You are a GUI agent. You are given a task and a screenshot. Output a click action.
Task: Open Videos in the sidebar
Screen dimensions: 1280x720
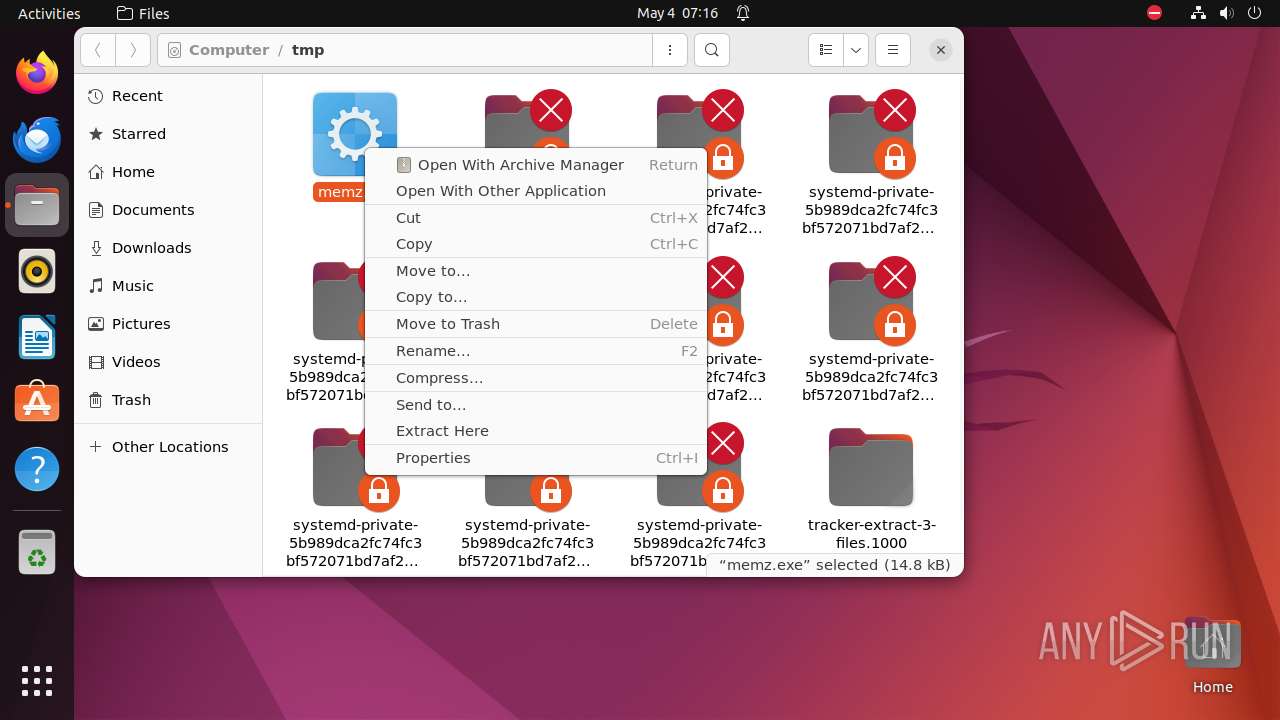coord(169,362)
